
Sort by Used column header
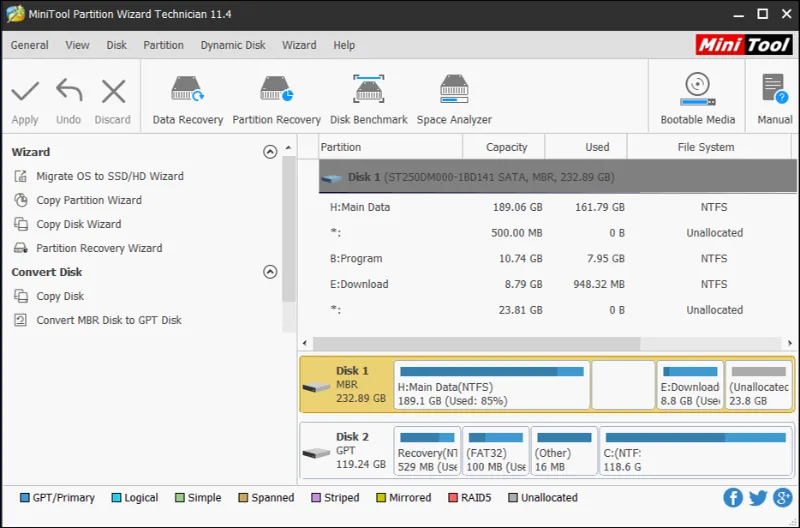(x=586, y=147)
